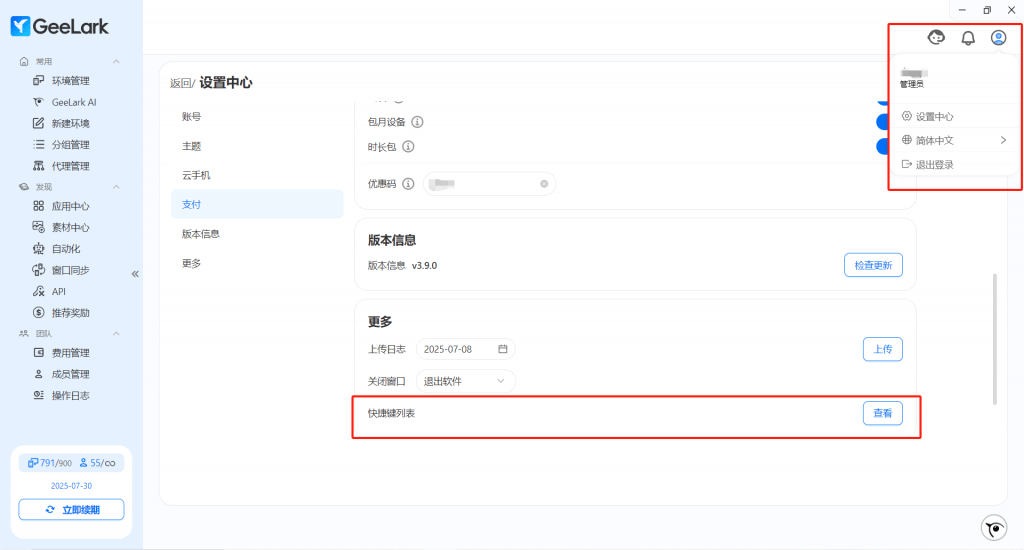Screen dimensions: 1024x550
Task: Click the 检查更新 button
Action: (873, 265)
